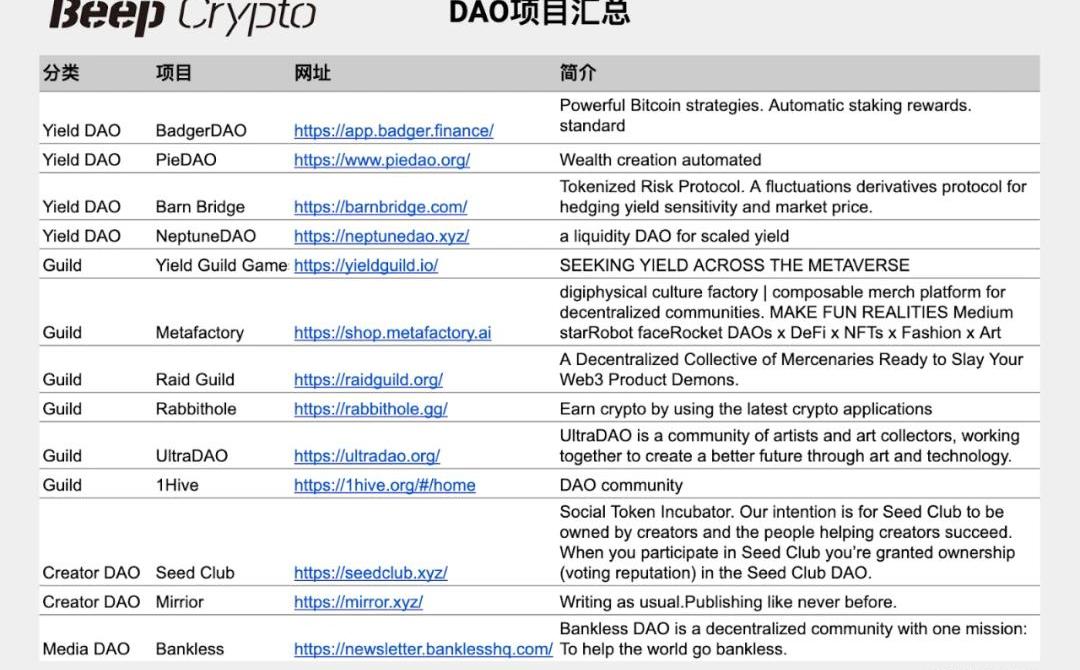Open the 1hive.org home link

[x=384, y=485]
